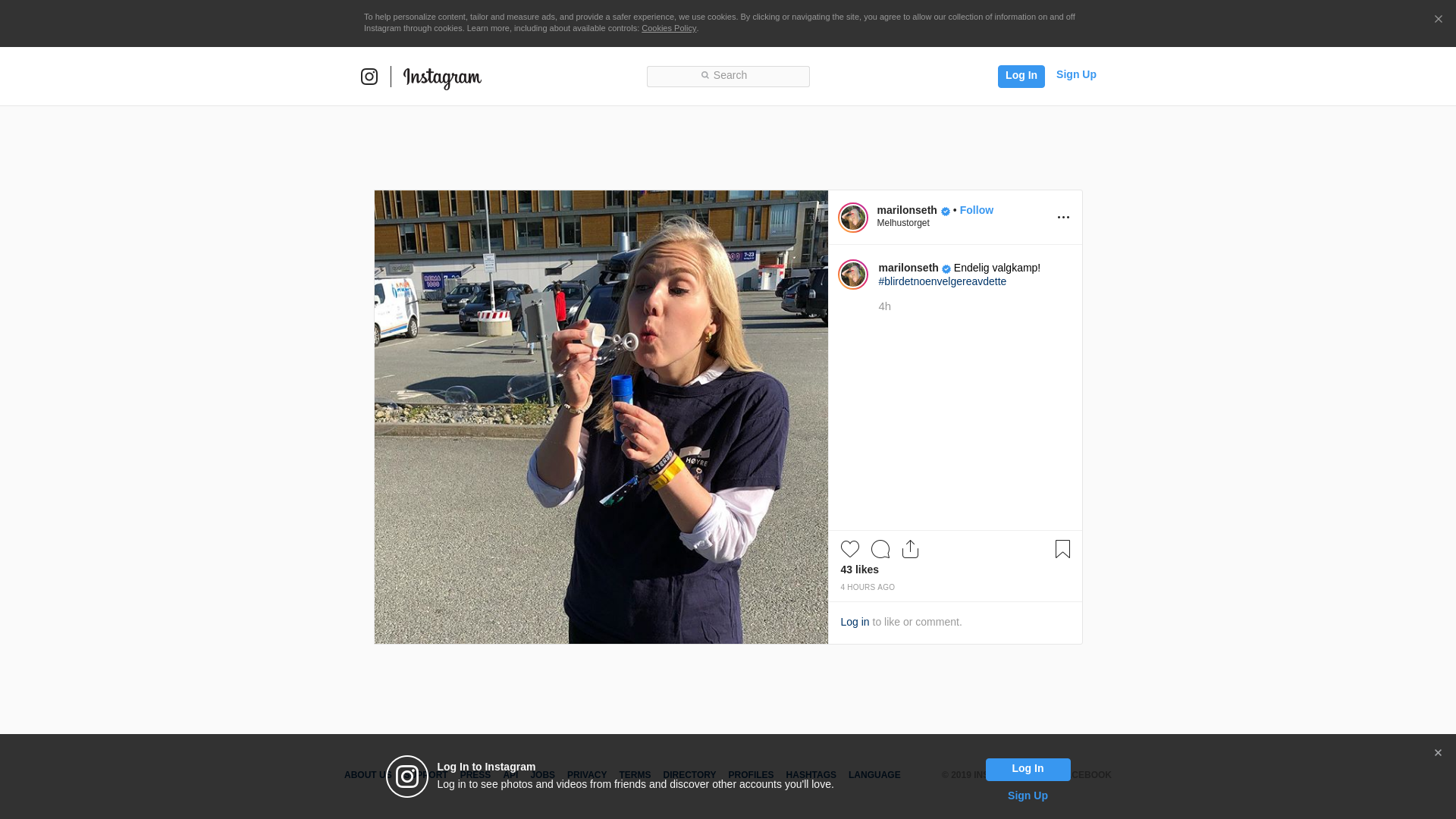Open the bubble-blowing post photo
1456x819 pixels.
(601, 417)
